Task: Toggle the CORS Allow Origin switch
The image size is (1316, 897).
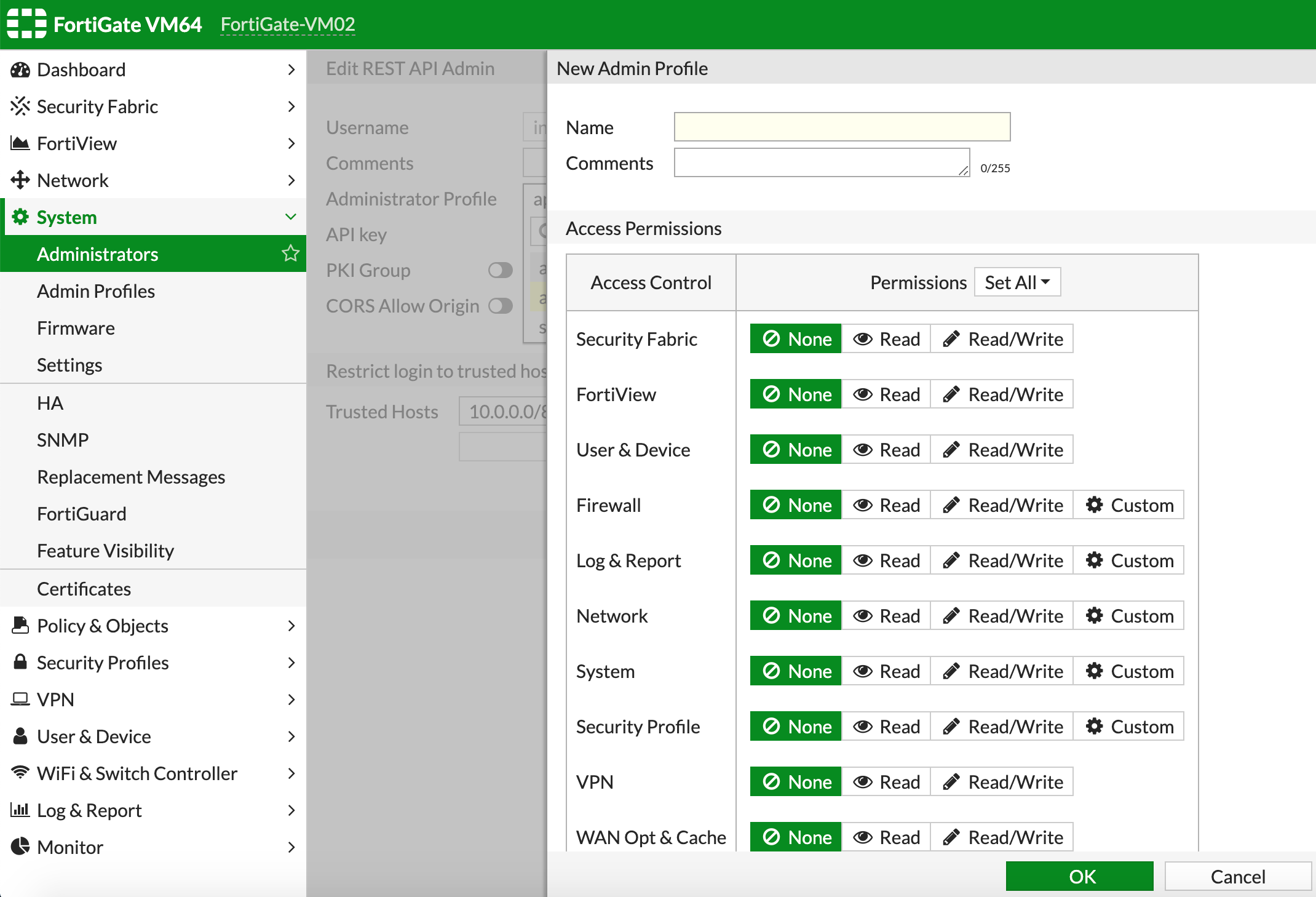Action: (500, 306)
